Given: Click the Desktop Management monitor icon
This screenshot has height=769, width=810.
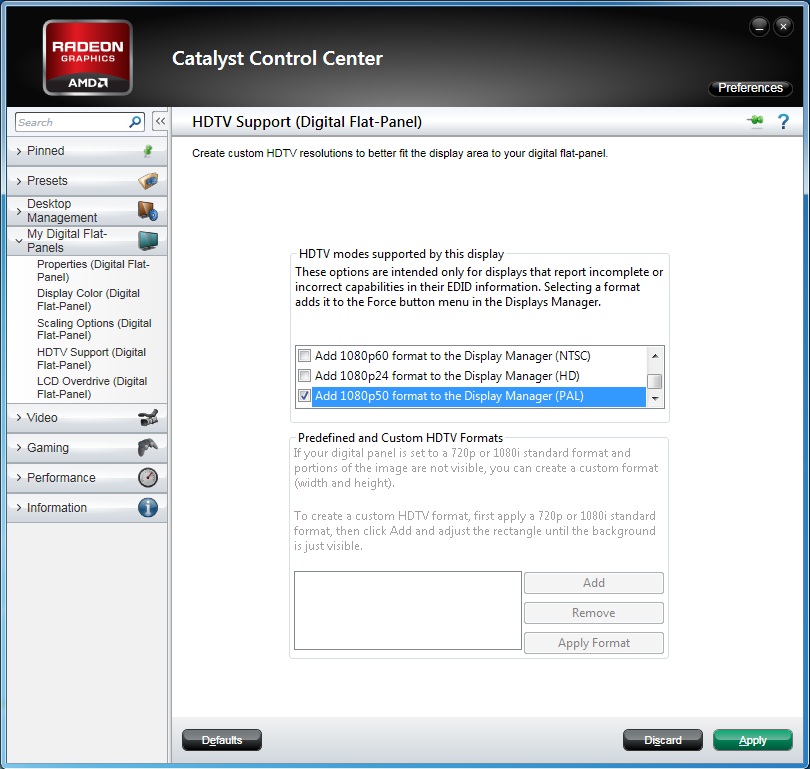Looking at the screenshot, I should pyautogui.click(x=148, y=211).
